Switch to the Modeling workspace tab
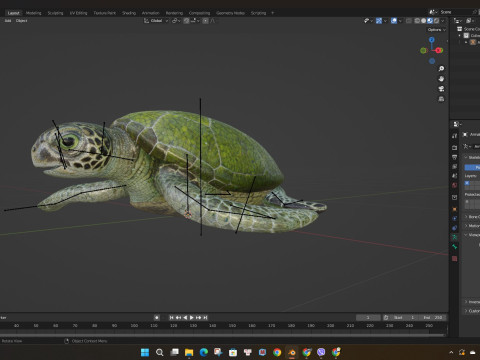This screenshot has height=360, width=480. [x=33, y=13]
